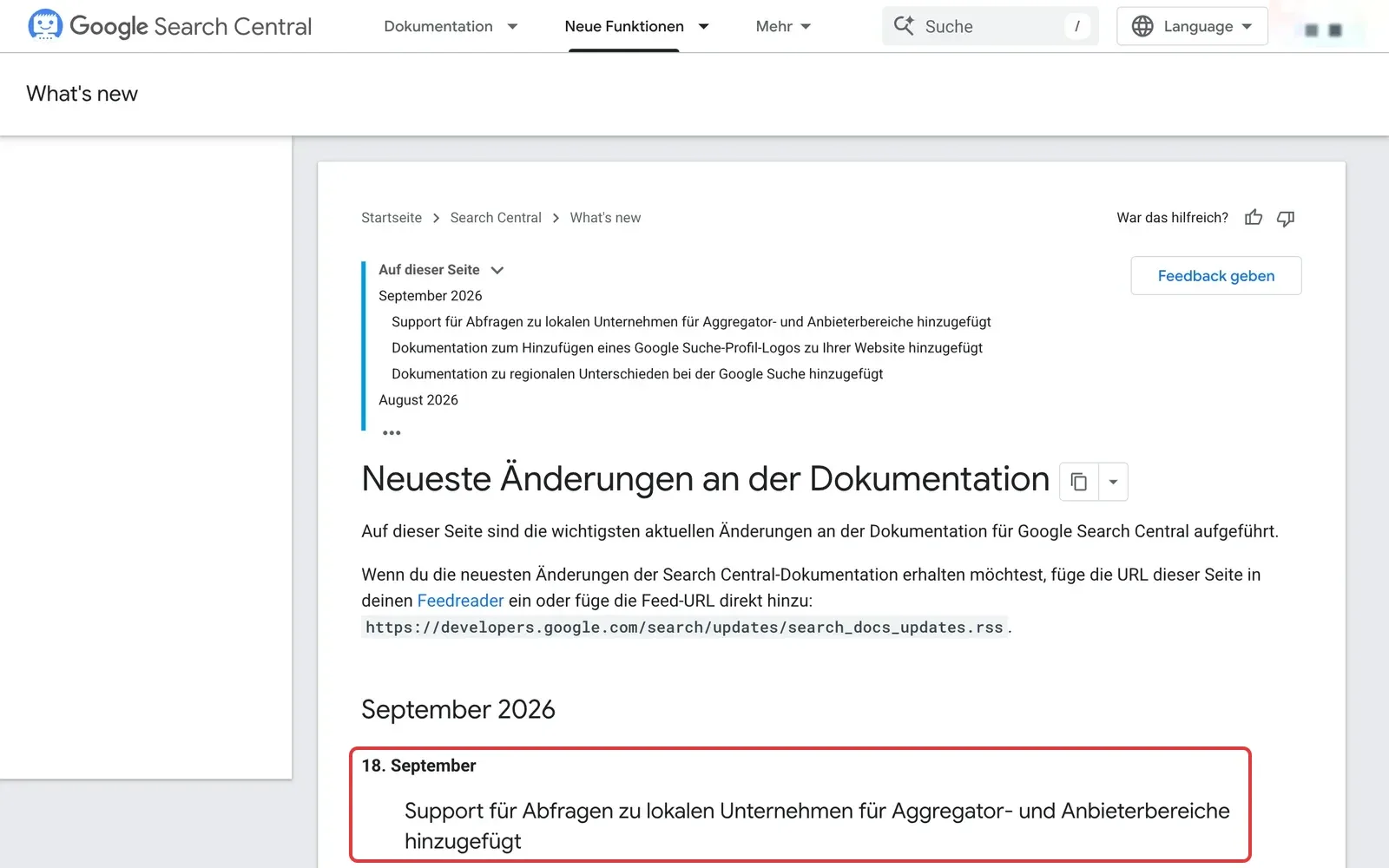Expand the Dokumentation menu arrow
1389x868 pixels.
click(512, 27)
